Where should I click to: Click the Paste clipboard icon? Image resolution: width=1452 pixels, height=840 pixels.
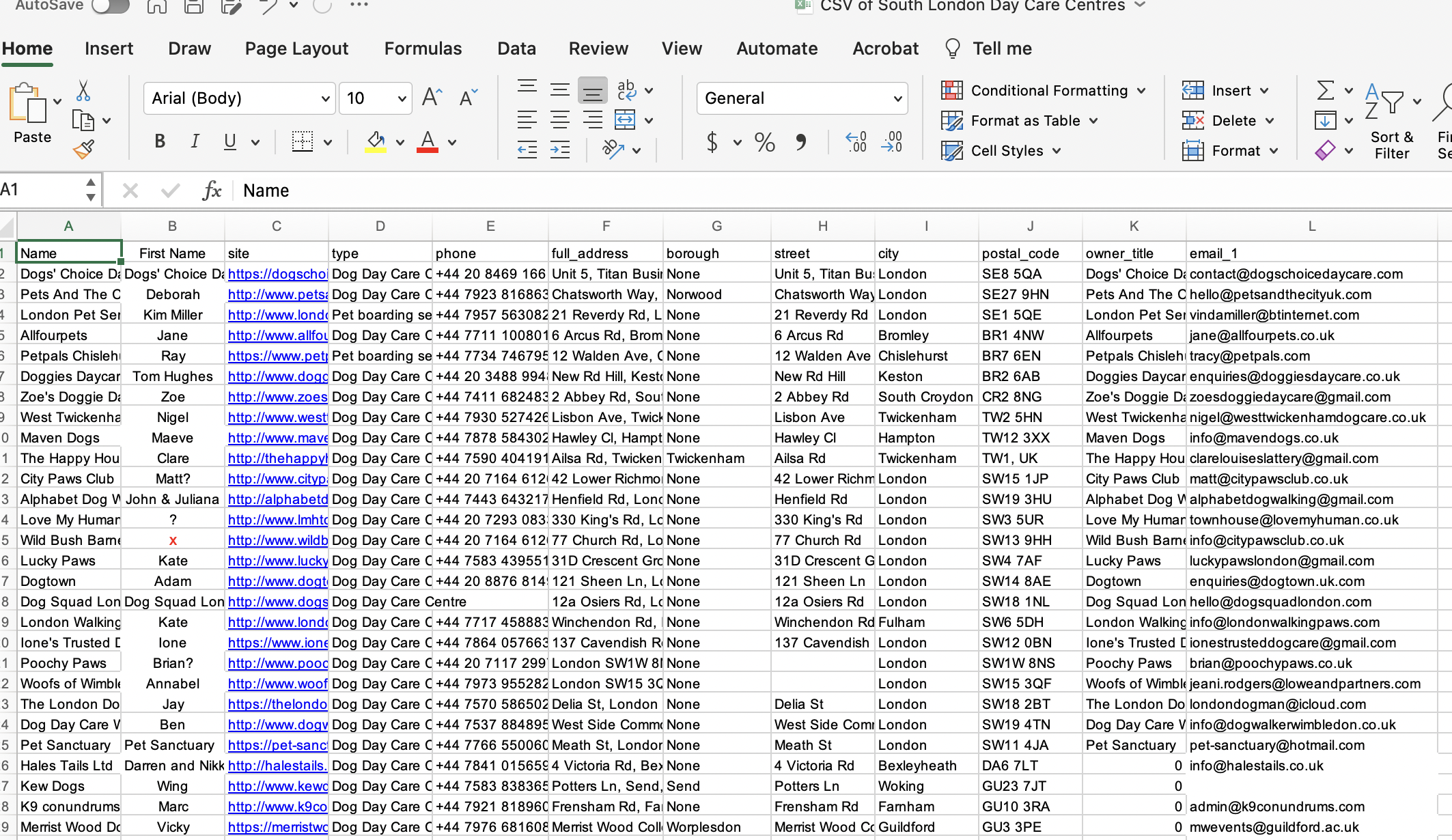point(27,104)
